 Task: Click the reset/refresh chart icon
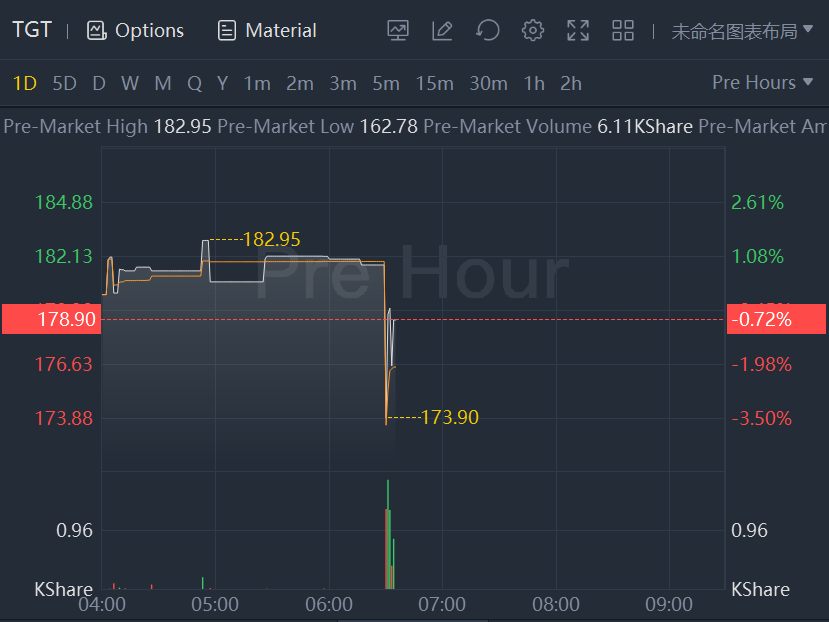coord(487,31)
